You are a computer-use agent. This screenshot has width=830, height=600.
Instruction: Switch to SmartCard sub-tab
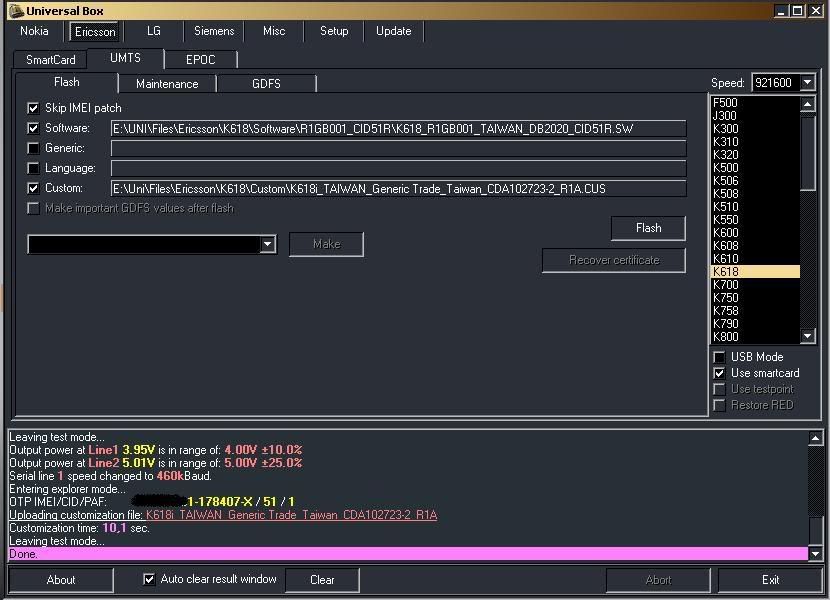point(51,60)
